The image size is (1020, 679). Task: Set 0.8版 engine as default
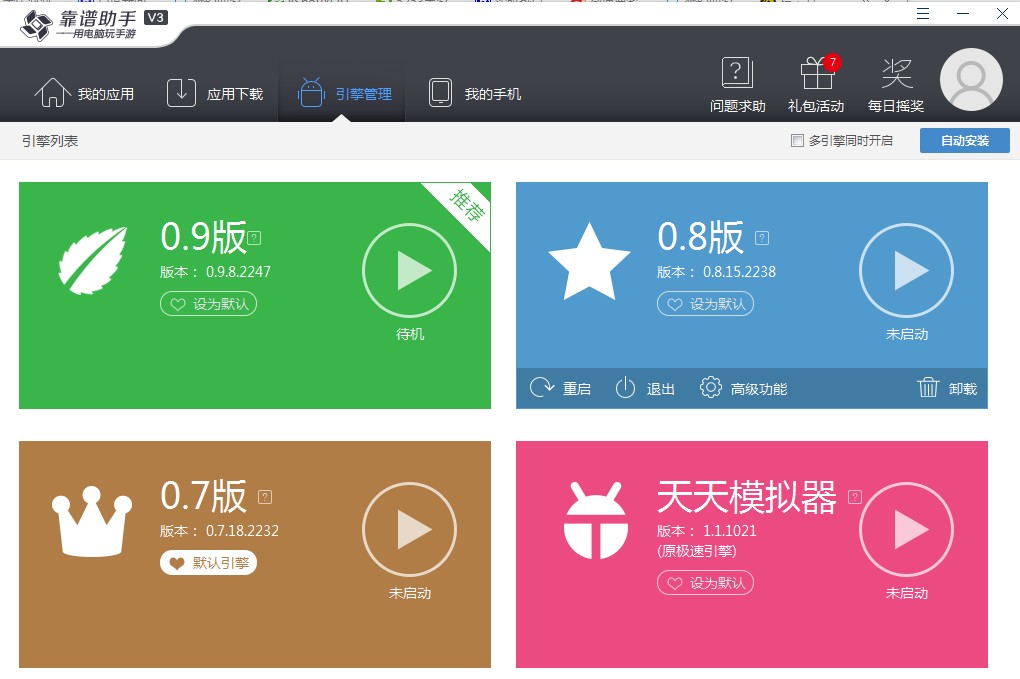click(705, 304)
